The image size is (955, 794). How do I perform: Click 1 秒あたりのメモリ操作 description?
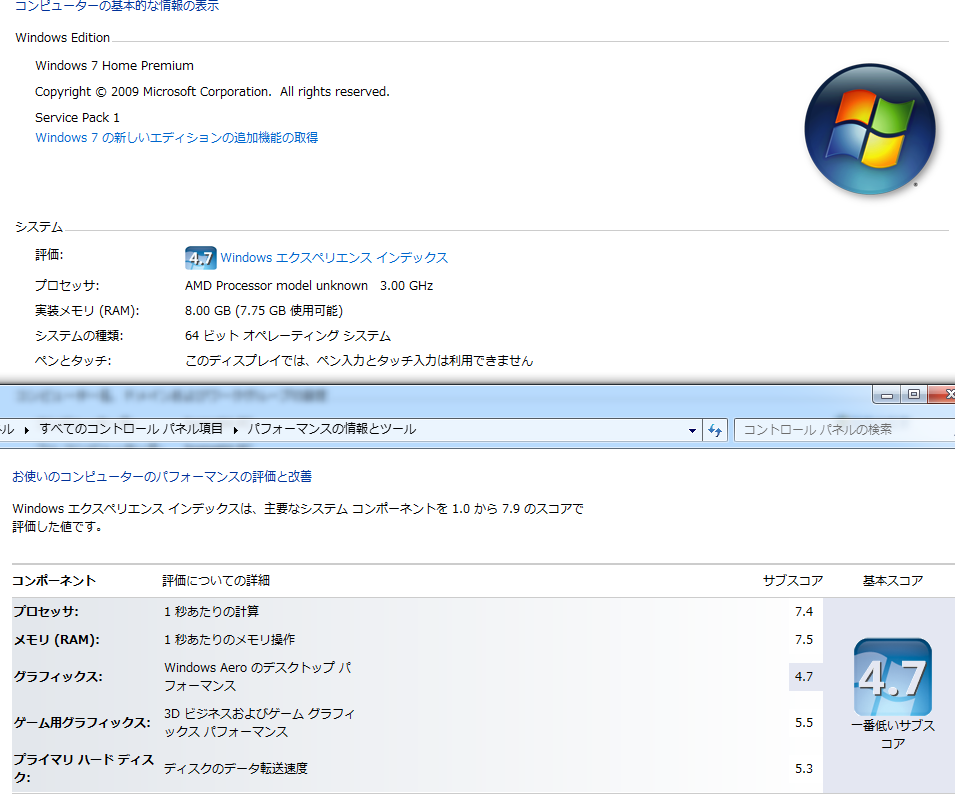[230, 639]
